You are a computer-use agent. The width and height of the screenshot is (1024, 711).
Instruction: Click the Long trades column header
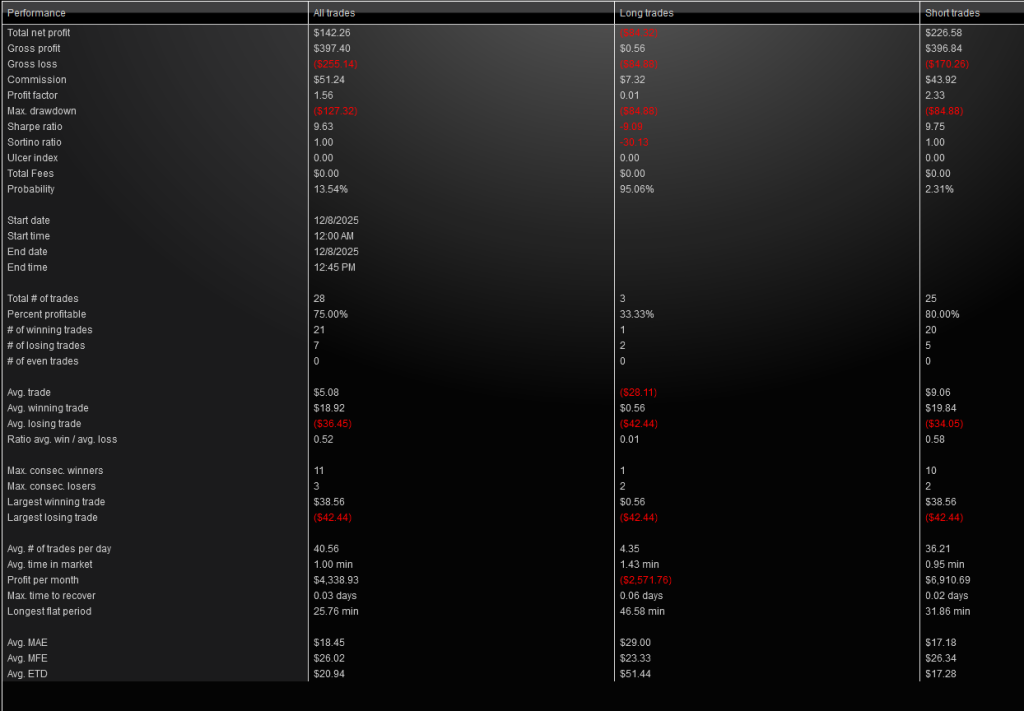pos(646,13)
